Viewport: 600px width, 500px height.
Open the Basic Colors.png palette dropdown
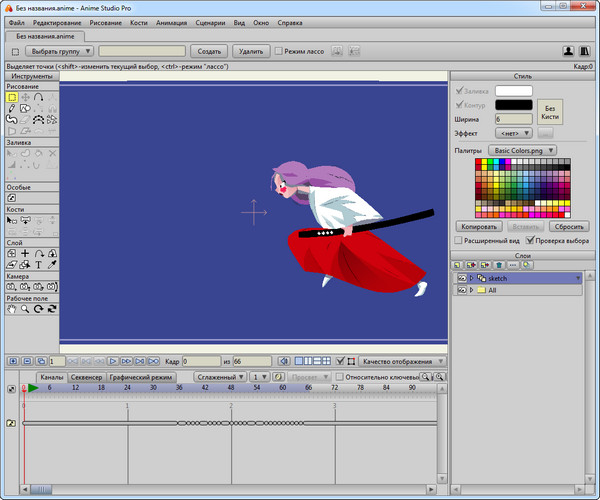524,150
